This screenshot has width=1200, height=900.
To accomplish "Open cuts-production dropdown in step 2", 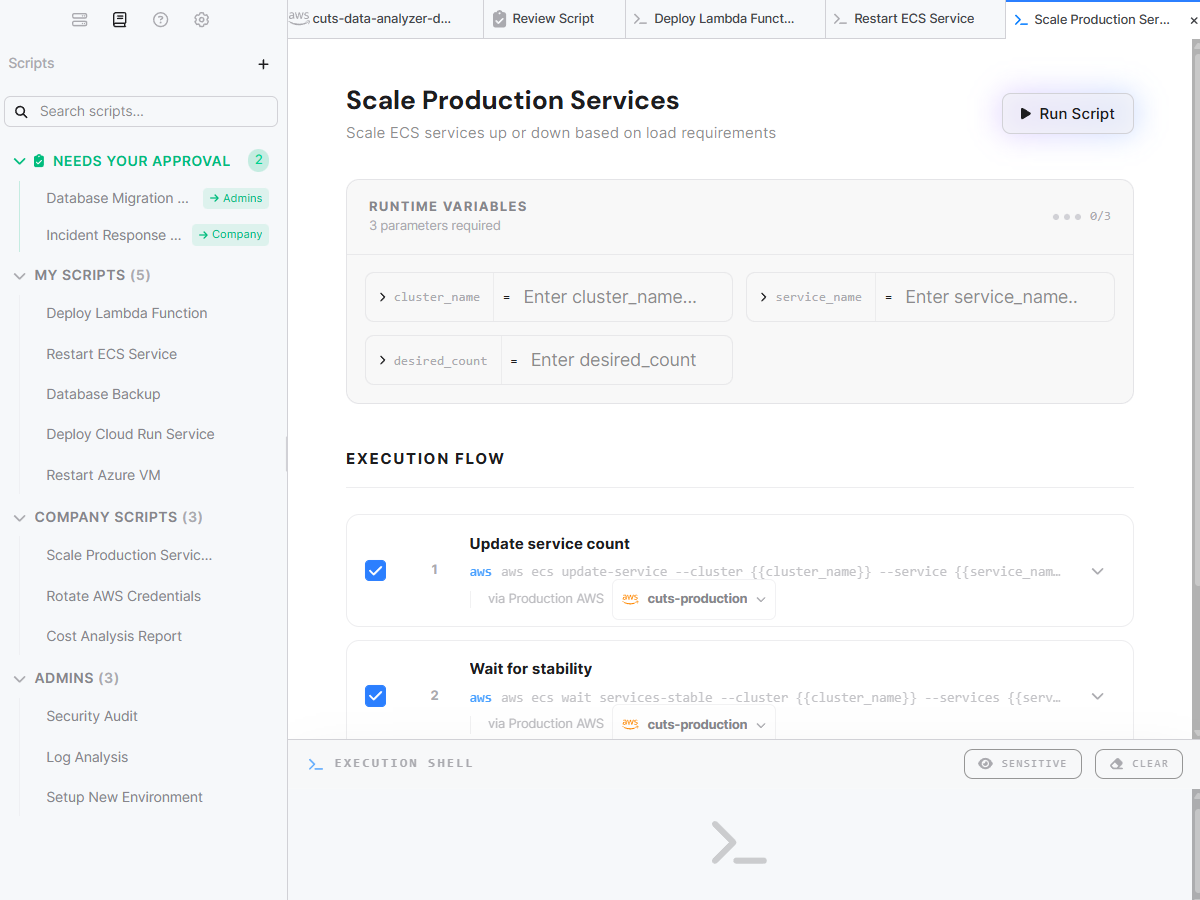I will click(694, 724).
